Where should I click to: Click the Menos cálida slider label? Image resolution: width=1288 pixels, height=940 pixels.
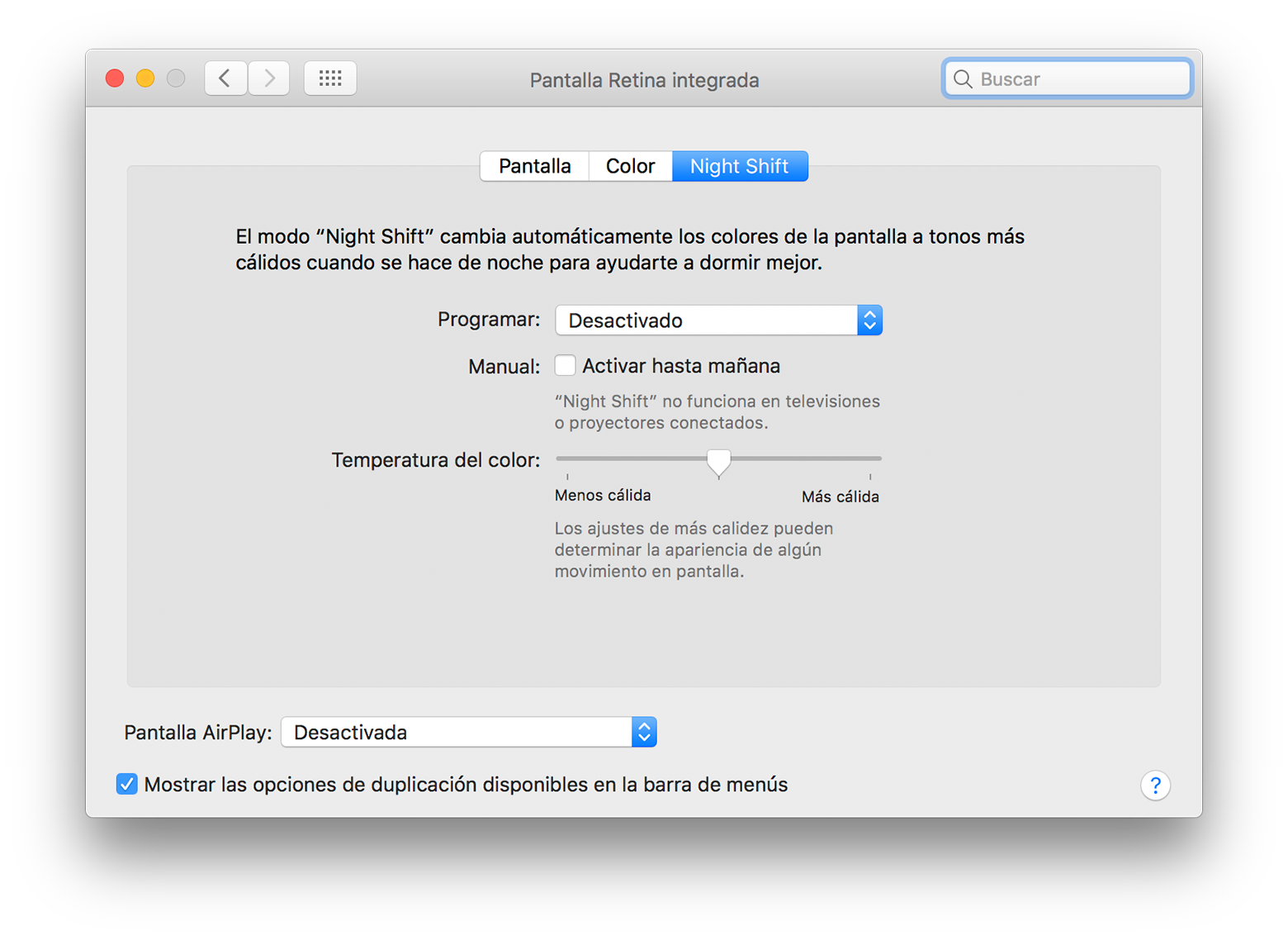click(x=603, y=496)
